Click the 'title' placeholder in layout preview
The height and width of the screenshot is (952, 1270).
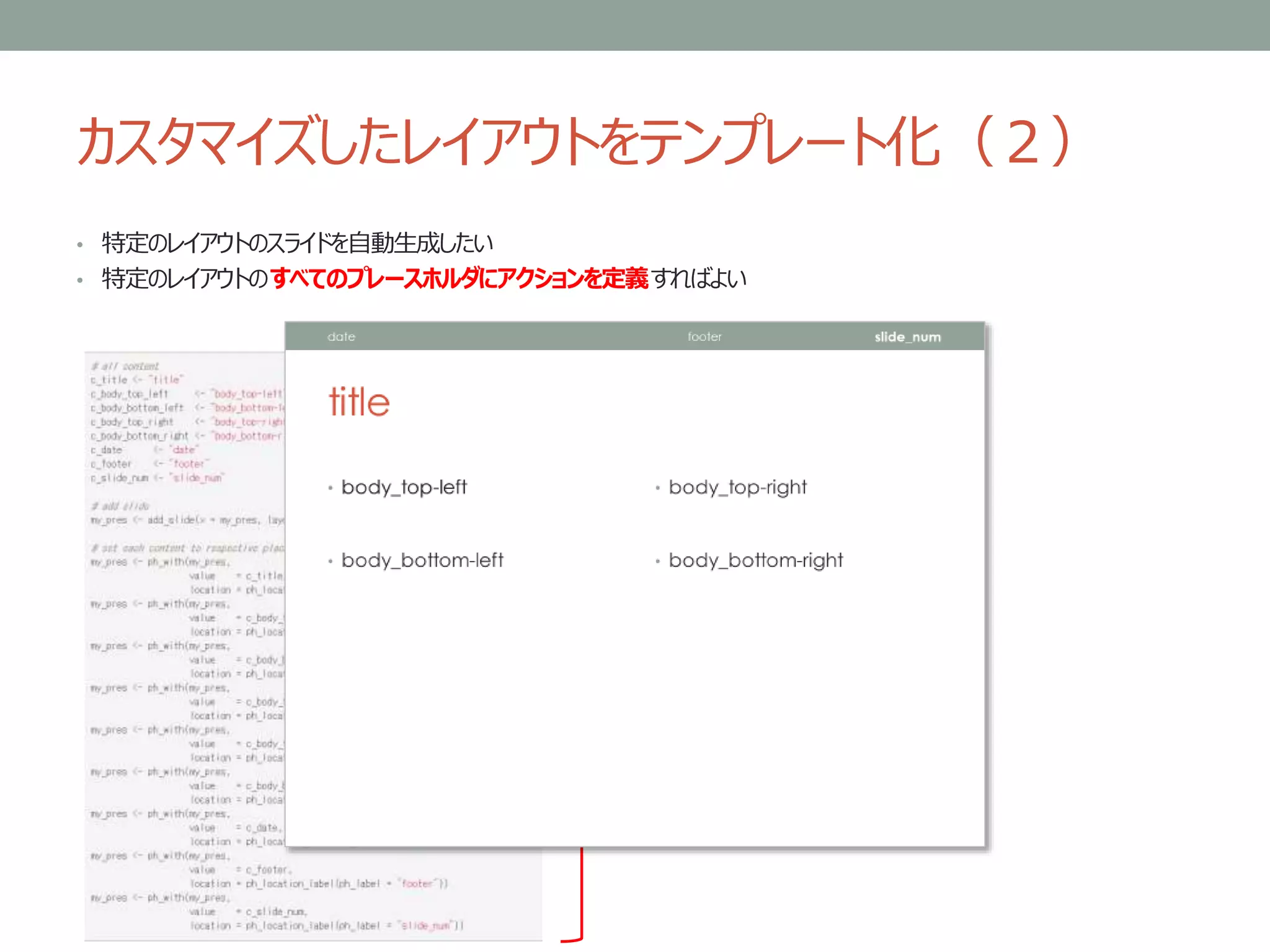(x=359, y=402)
